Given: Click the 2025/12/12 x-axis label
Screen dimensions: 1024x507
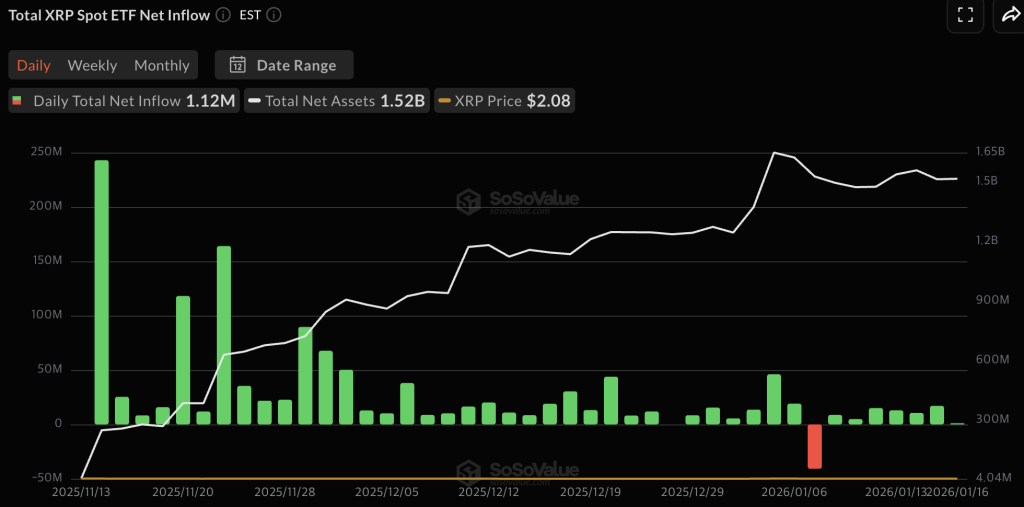Looking at the screenshot, I should click(x=488, y=491).
